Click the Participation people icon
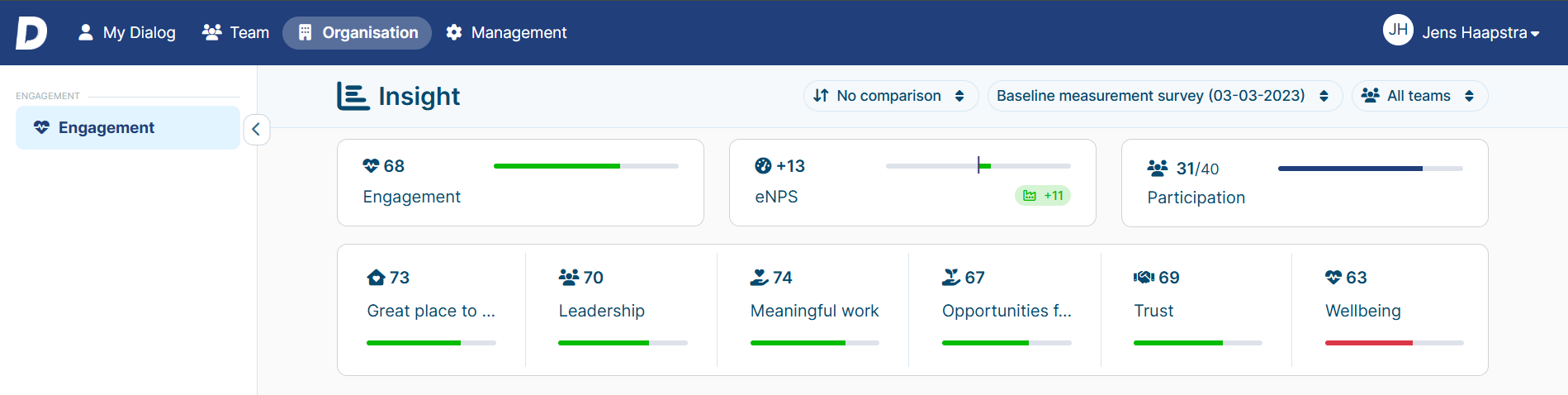The image size is (1568, 395). point(1158,169)
